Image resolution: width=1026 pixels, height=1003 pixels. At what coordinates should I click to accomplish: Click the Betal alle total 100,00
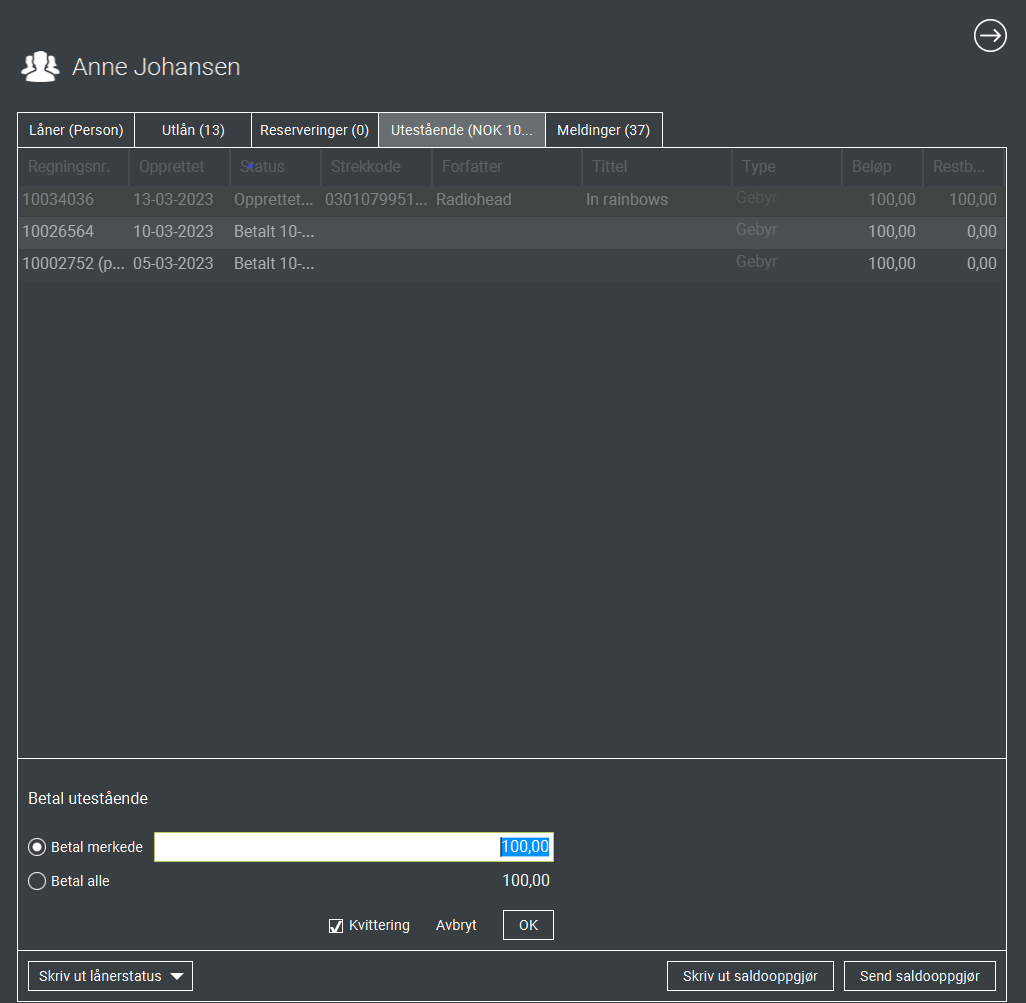tap(526, 881)
